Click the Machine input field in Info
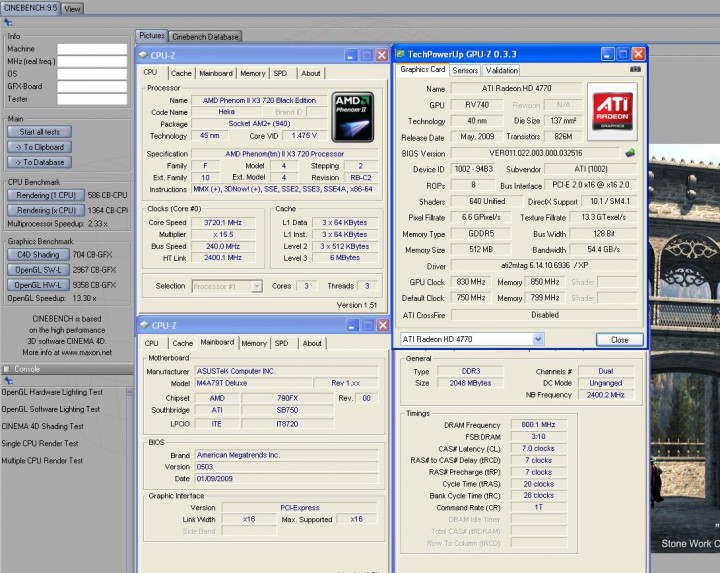The image size is (720, 573). click(x=92, y=48)
